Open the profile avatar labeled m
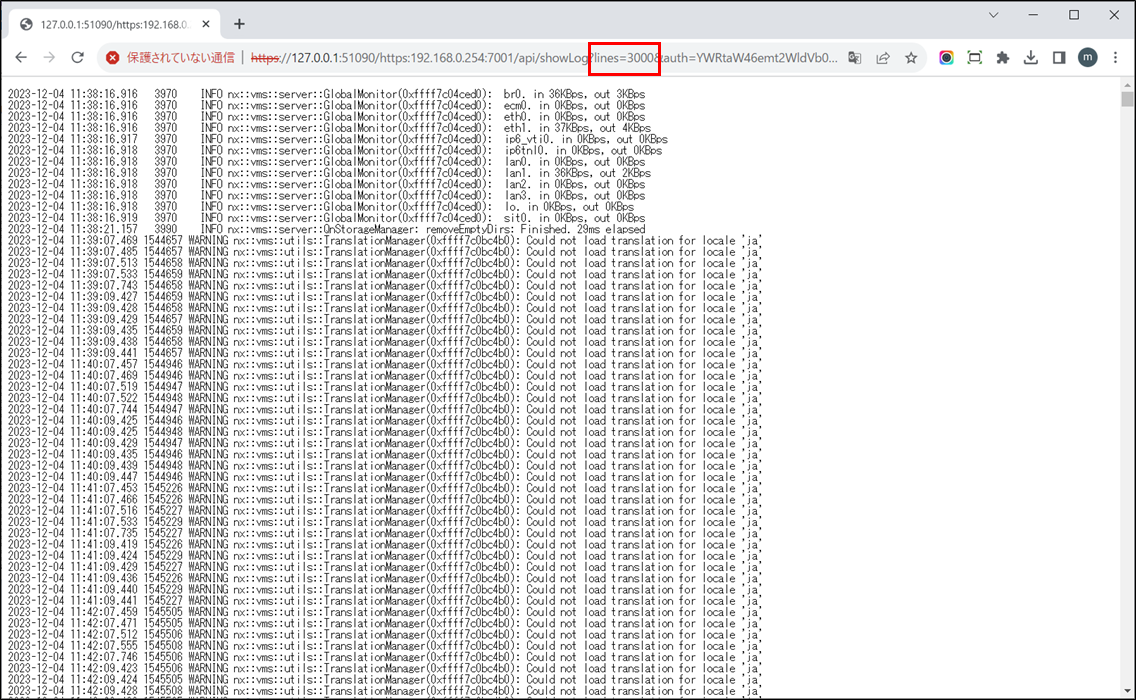 1087,59
